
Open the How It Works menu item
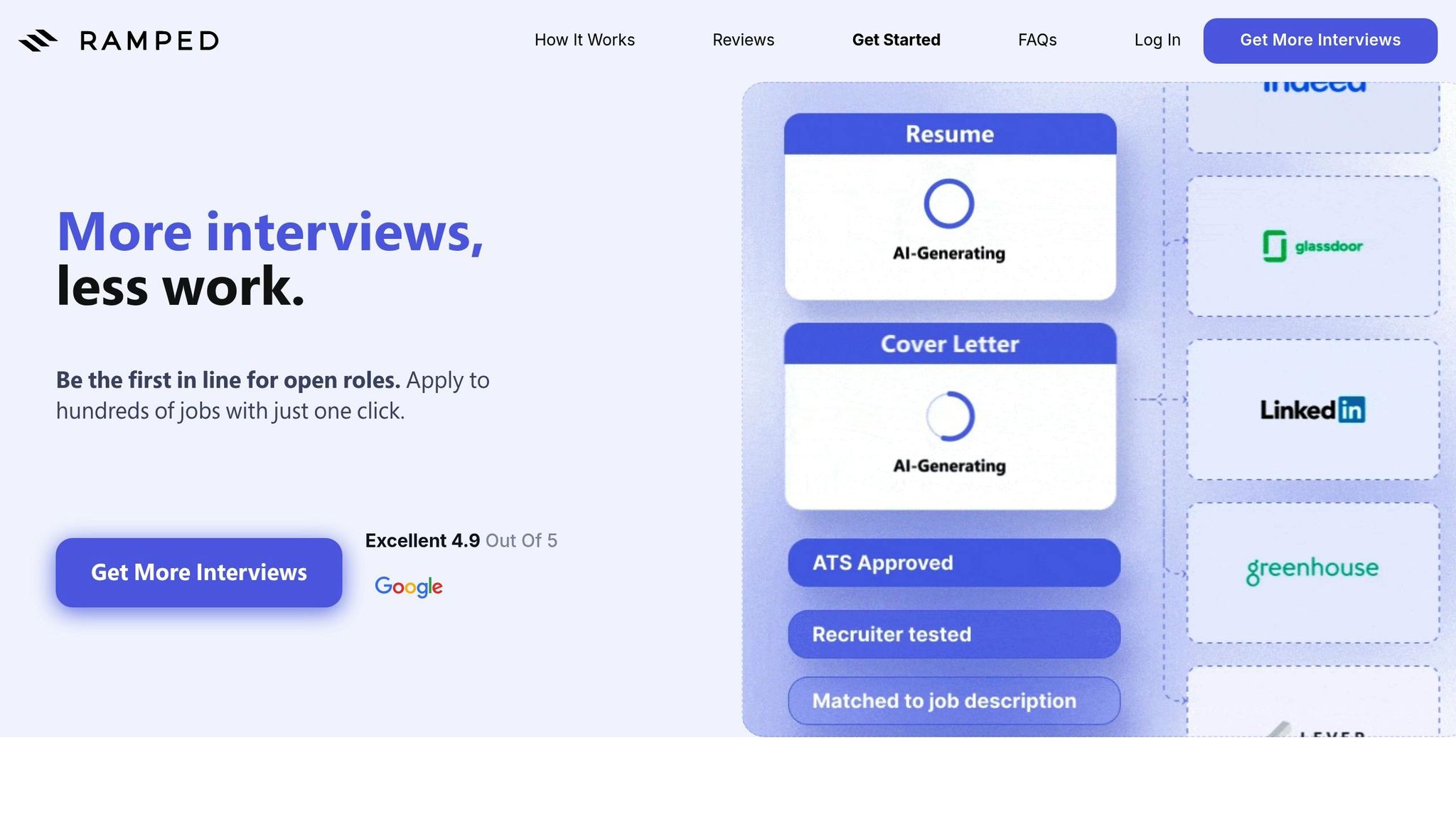click(x=584, y=40)
